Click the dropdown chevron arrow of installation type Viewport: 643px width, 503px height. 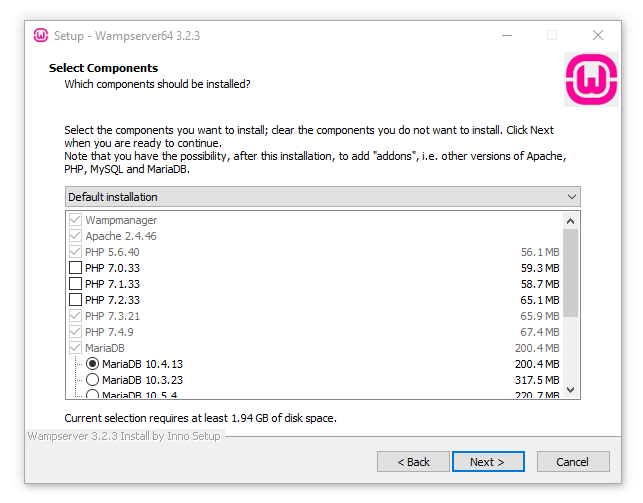point(572,197)
